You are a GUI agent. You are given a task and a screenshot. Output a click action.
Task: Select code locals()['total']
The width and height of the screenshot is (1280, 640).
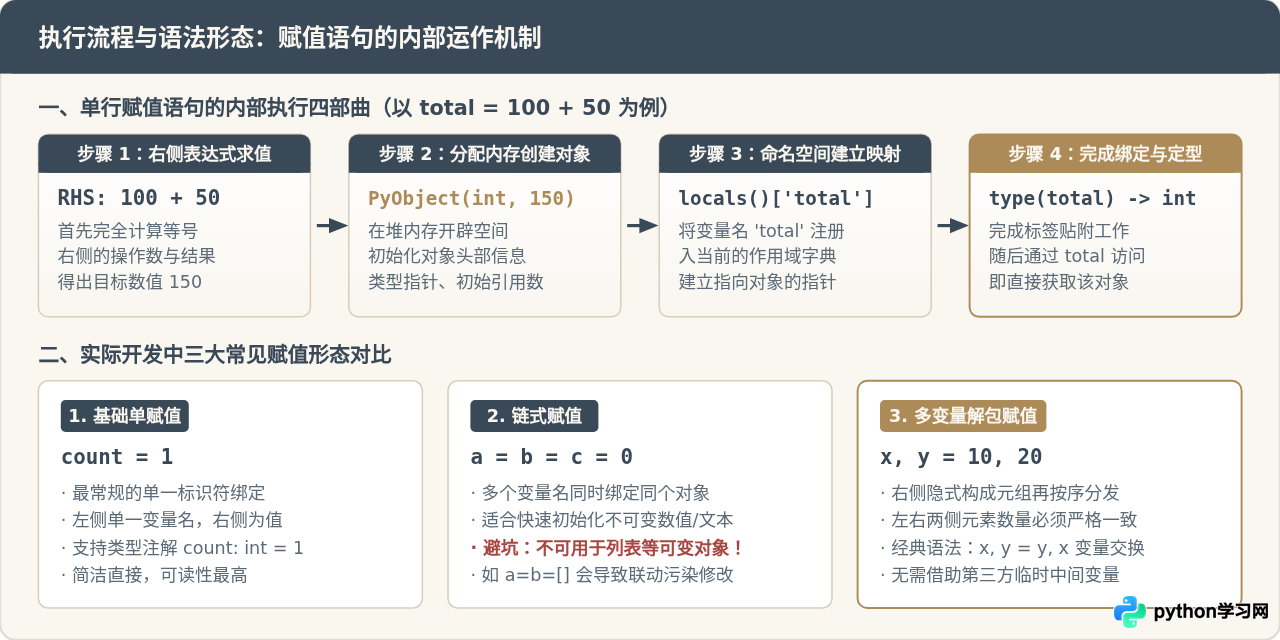(776, 198)
